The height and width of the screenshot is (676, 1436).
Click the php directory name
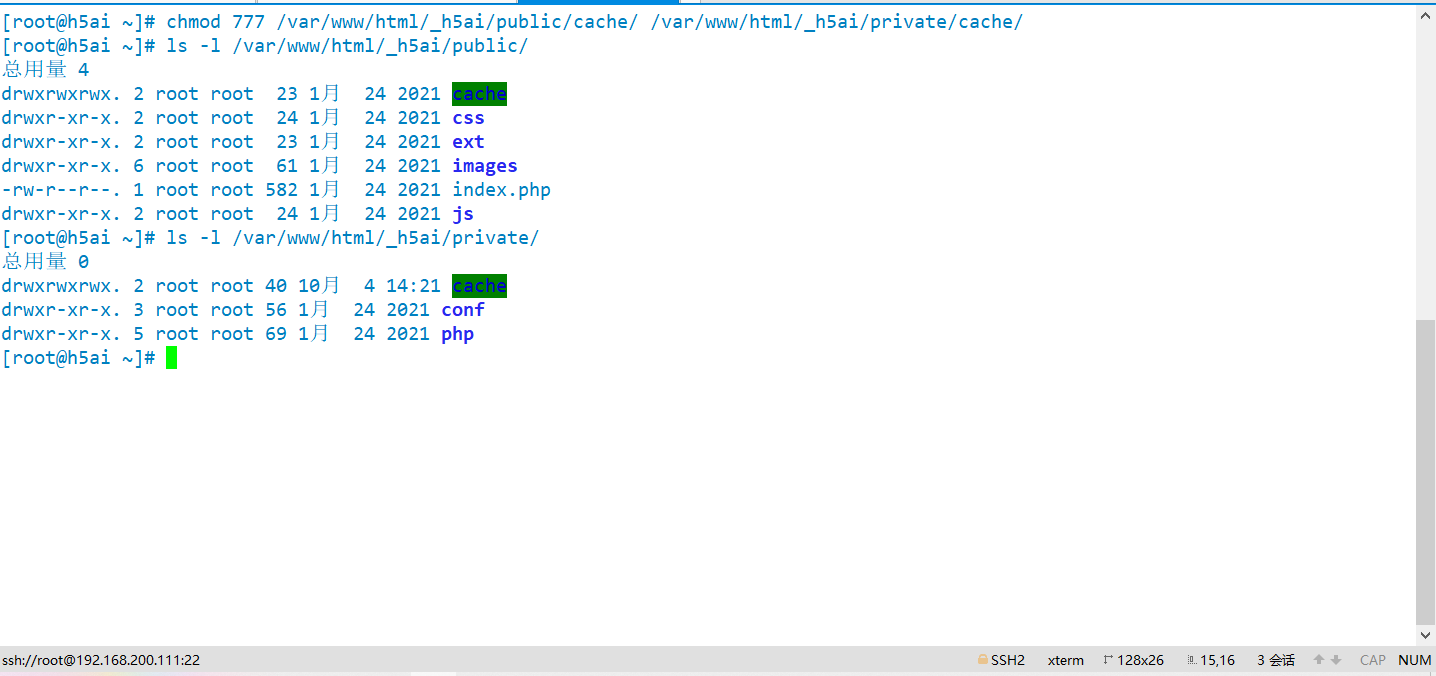(x=458, y=334)
